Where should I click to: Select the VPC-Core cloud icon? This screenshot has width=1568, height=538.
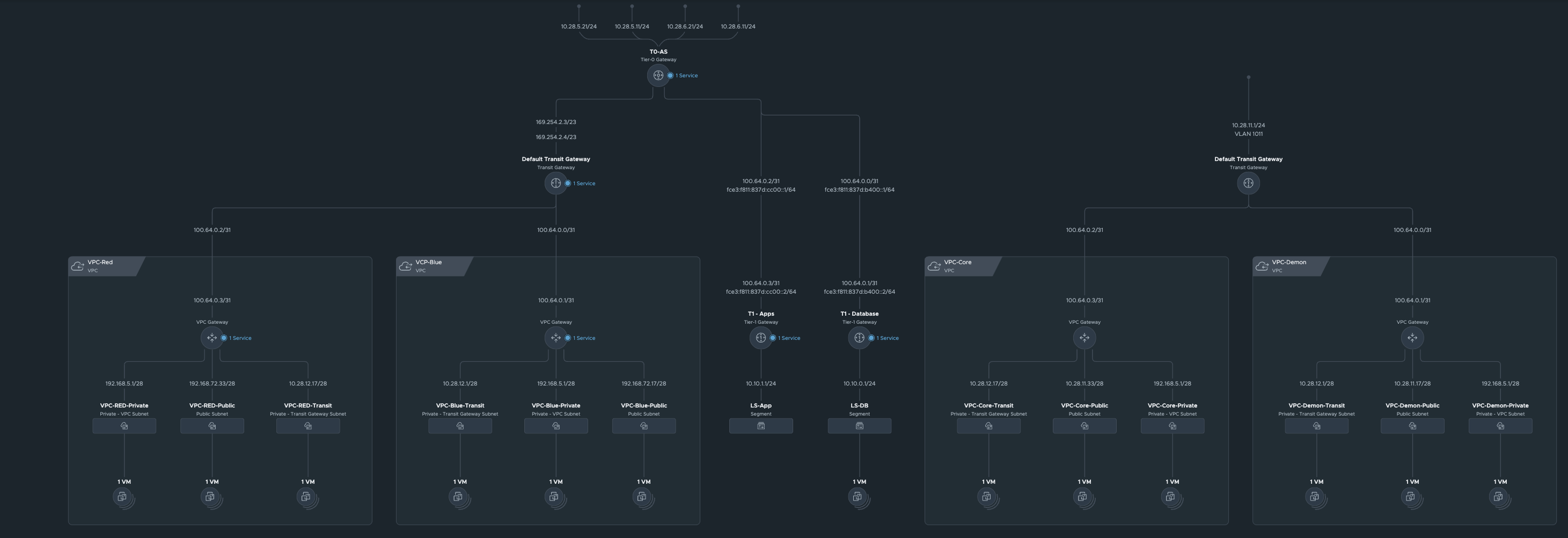[934, 265]
